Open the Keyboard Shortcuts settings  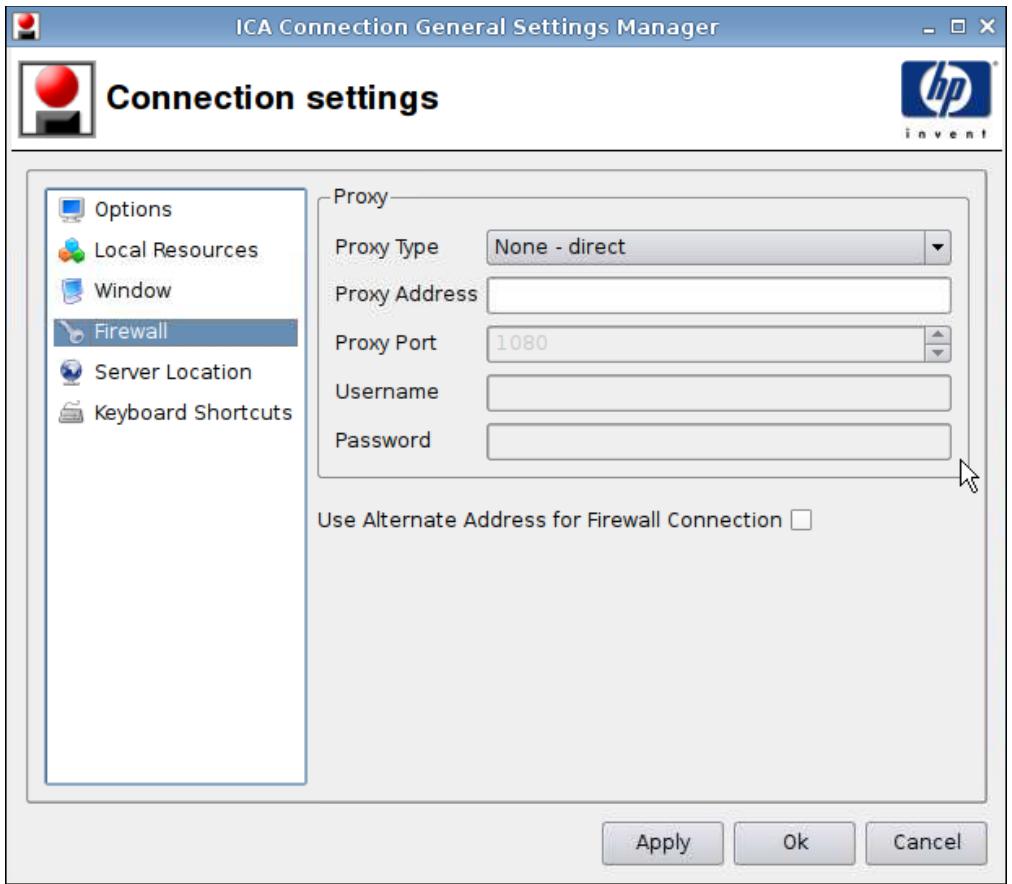pos(176,413)
